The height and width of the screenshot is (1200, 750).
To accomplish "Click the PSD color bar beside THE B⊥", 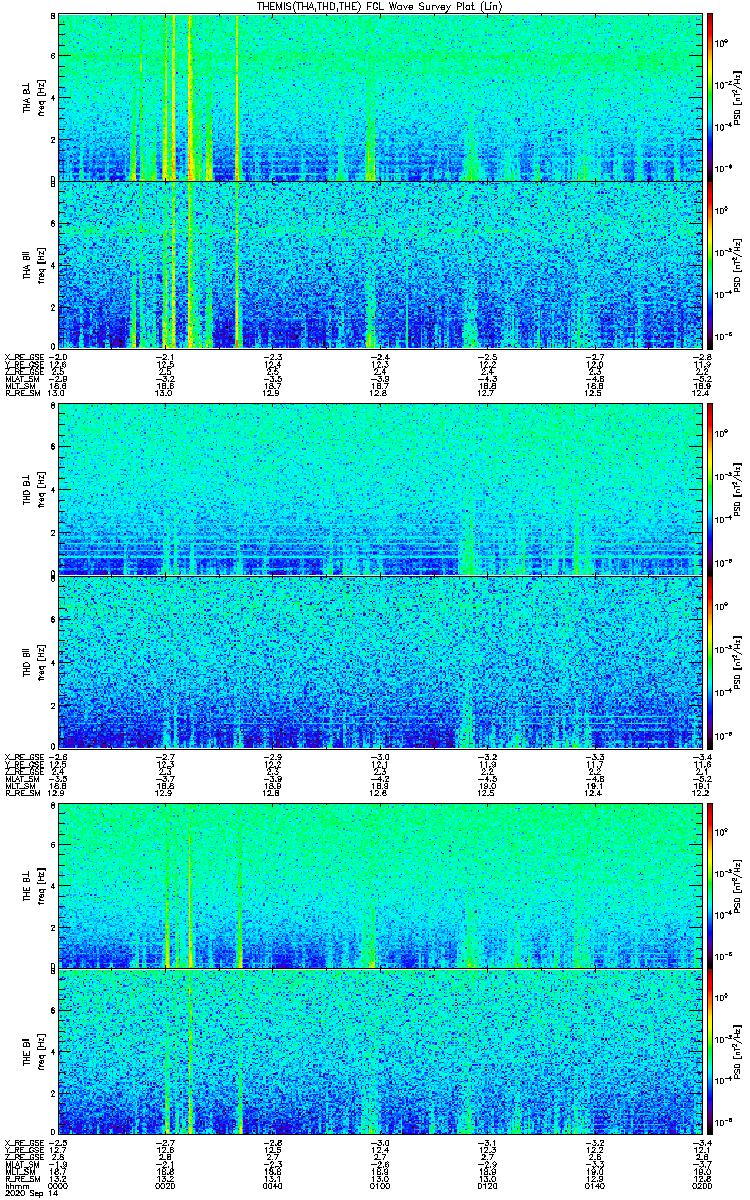I will point(710,885).
